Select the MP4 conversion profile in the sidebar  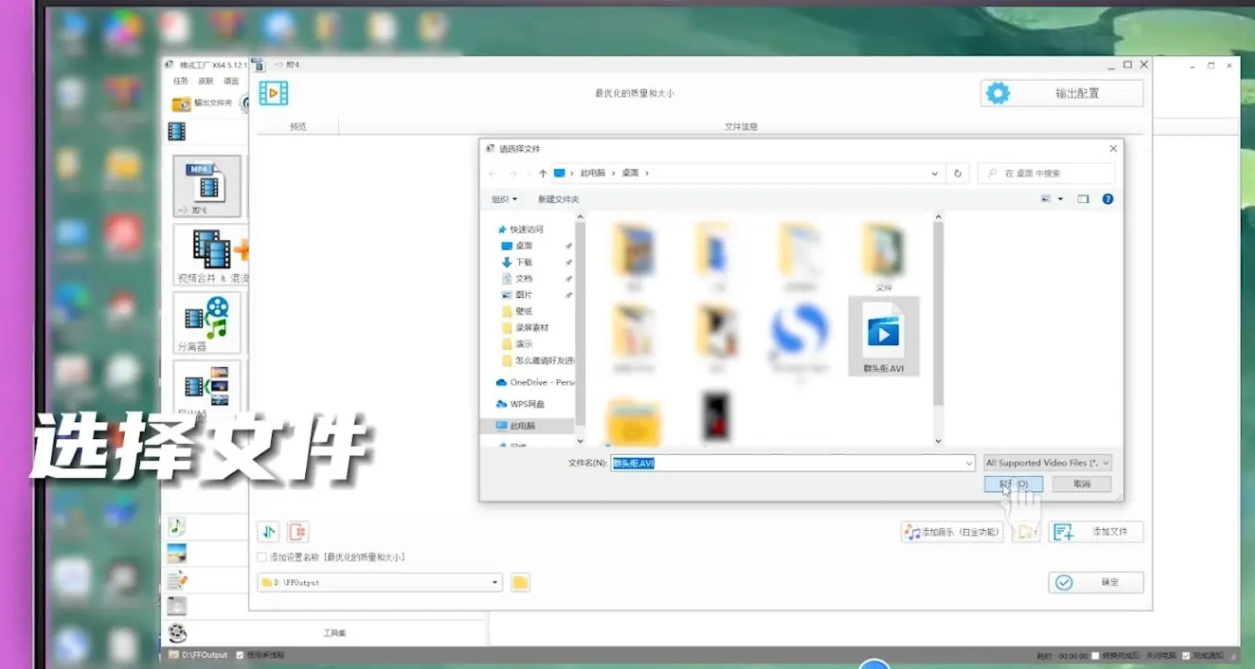pyautogui.click(x=208, y=185)
